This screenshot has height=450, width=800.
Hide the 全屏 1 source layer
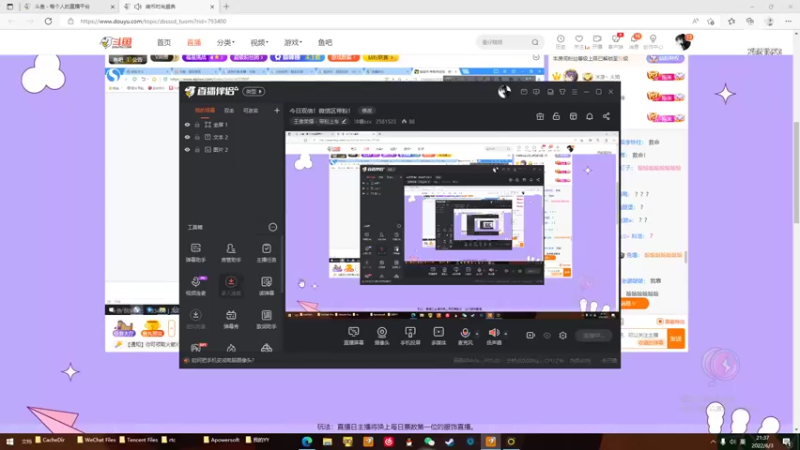(187, 124)
